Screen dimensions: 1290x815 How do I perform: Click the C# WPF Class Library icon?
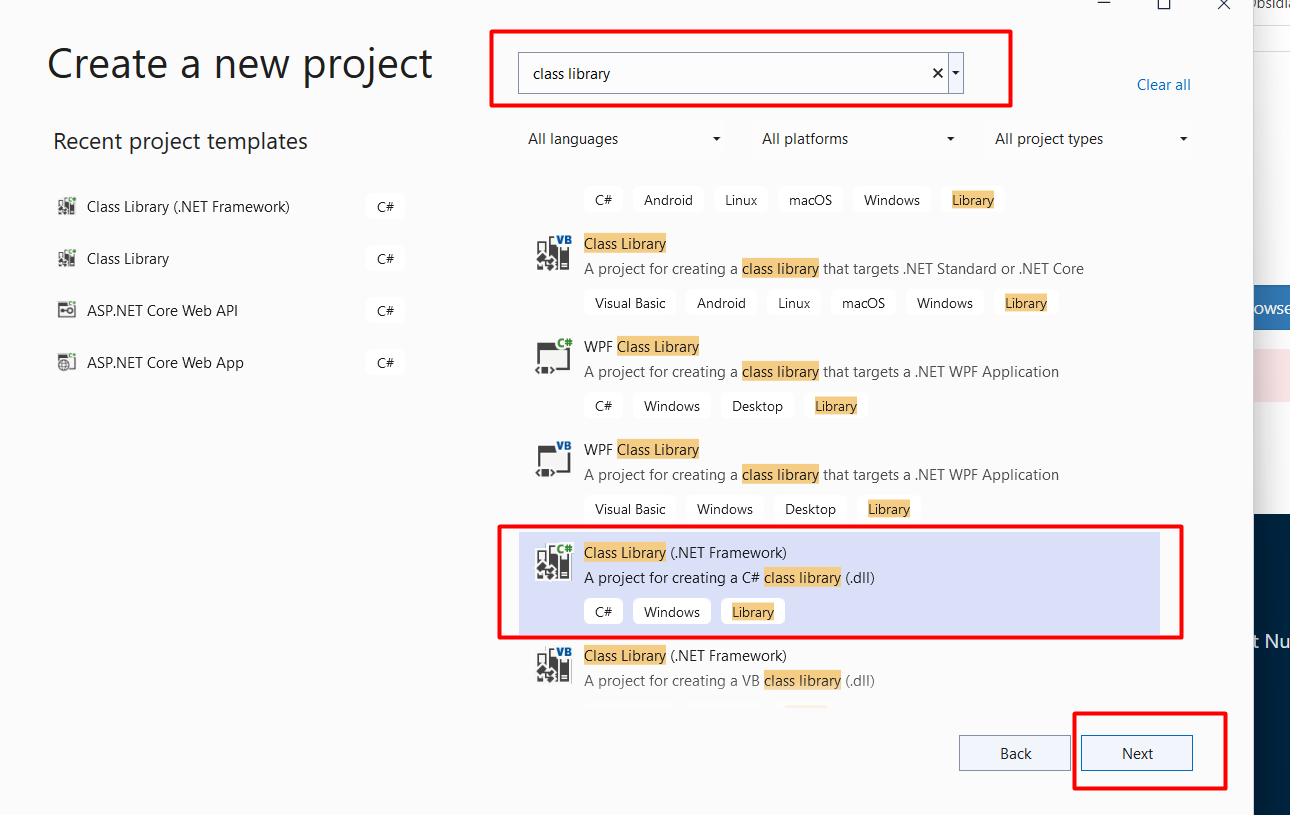click(553, 356)
